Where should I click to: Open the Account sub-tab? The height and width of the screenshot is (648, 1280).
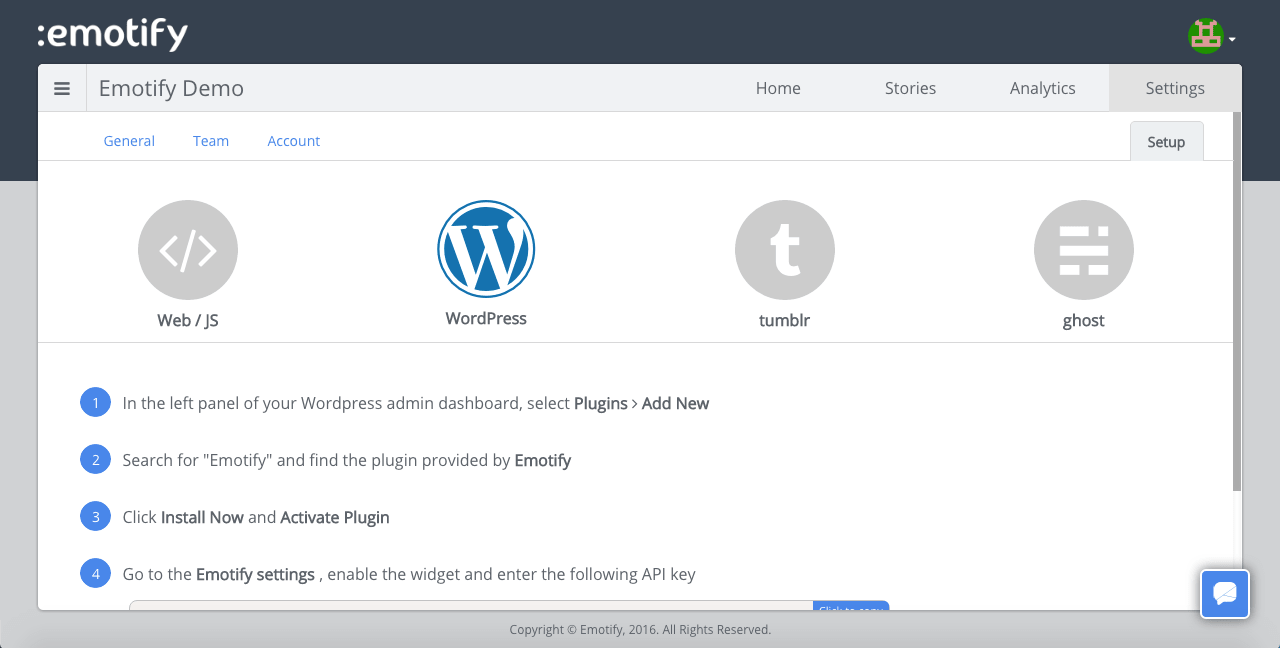[x=294, y=141]
